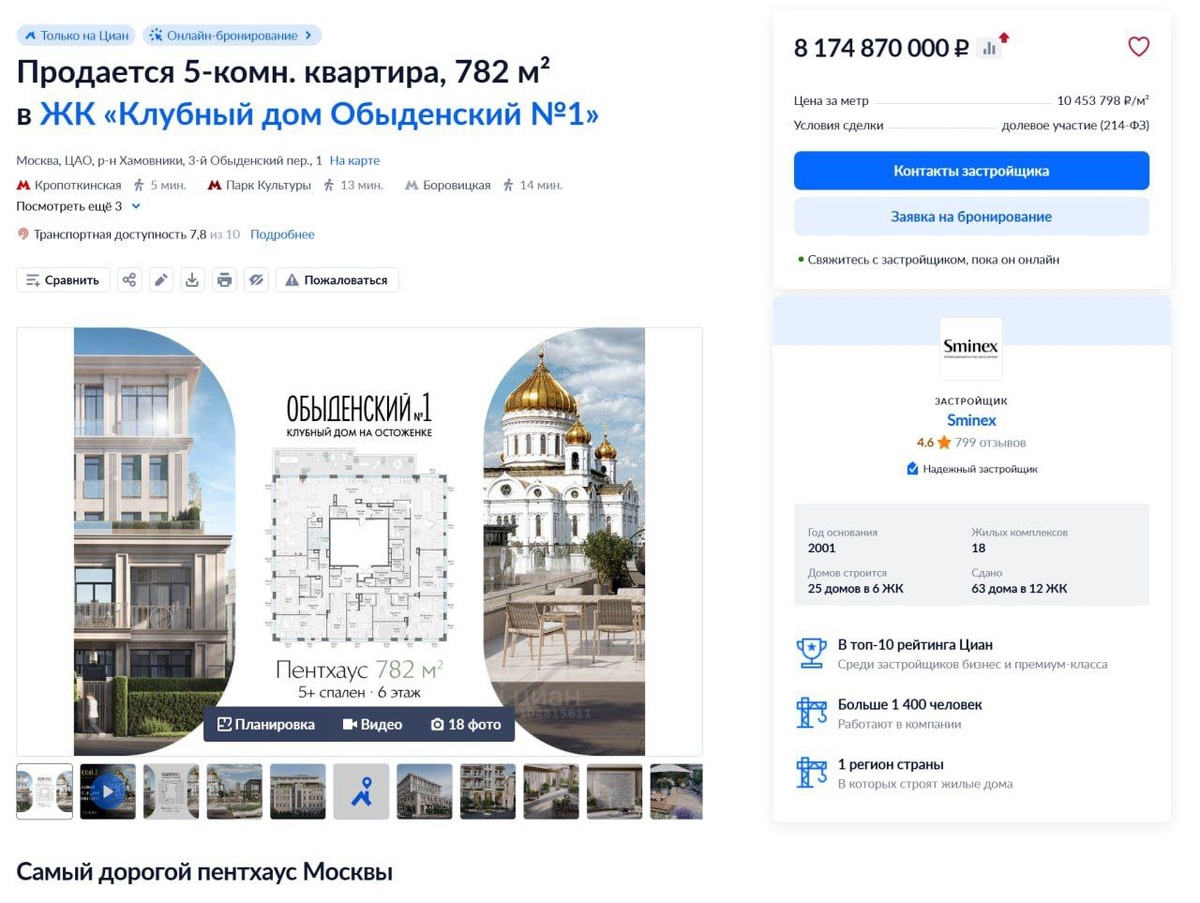Add listing to favorites with heart icon

[x=1138, y=47]
